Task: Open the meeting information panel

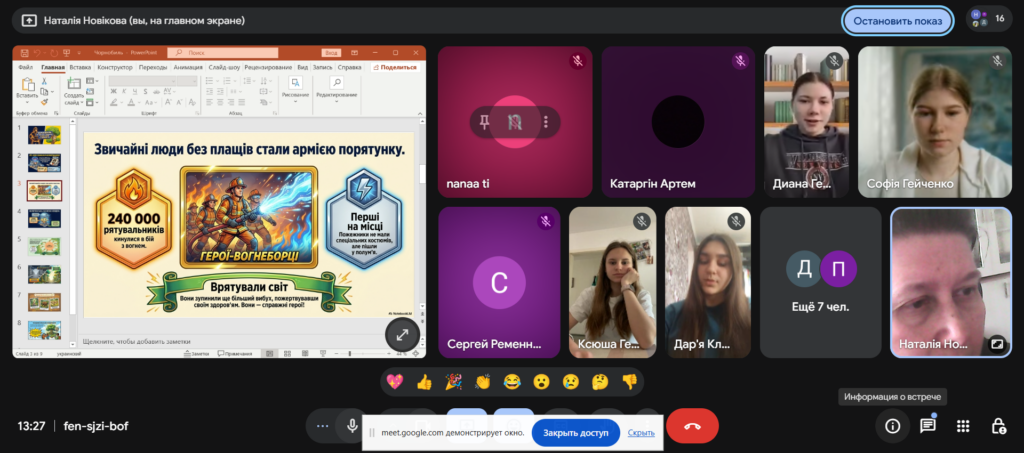Action: [x=892, y=426]
